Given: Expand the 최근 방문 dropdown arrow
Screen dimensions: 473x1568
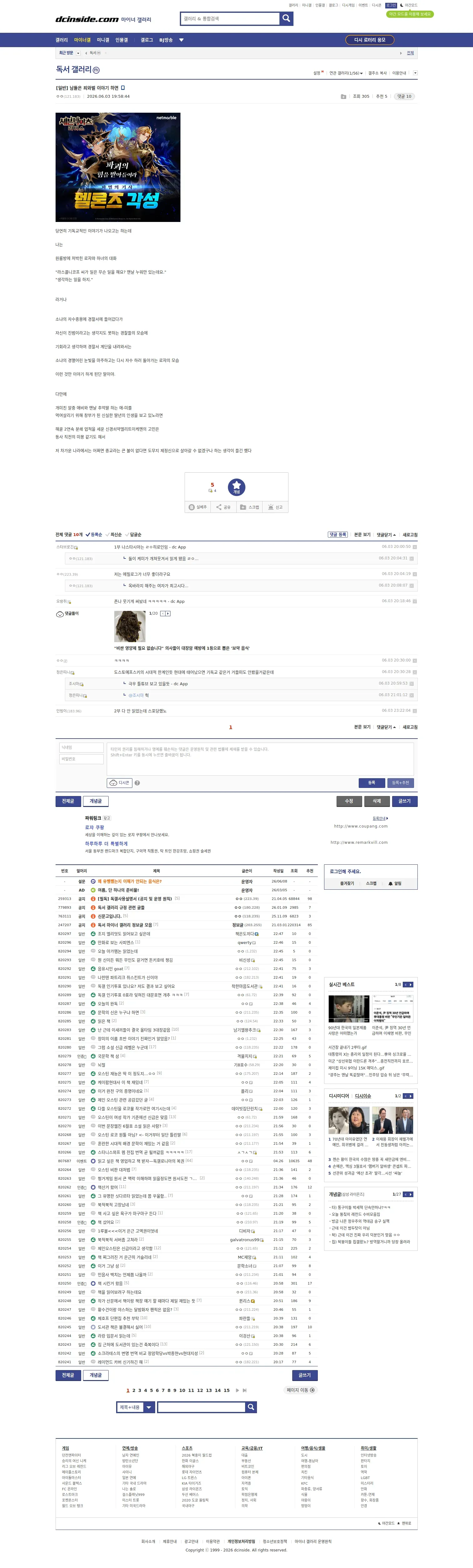Looking at the screenshot, I should (78, 53).
